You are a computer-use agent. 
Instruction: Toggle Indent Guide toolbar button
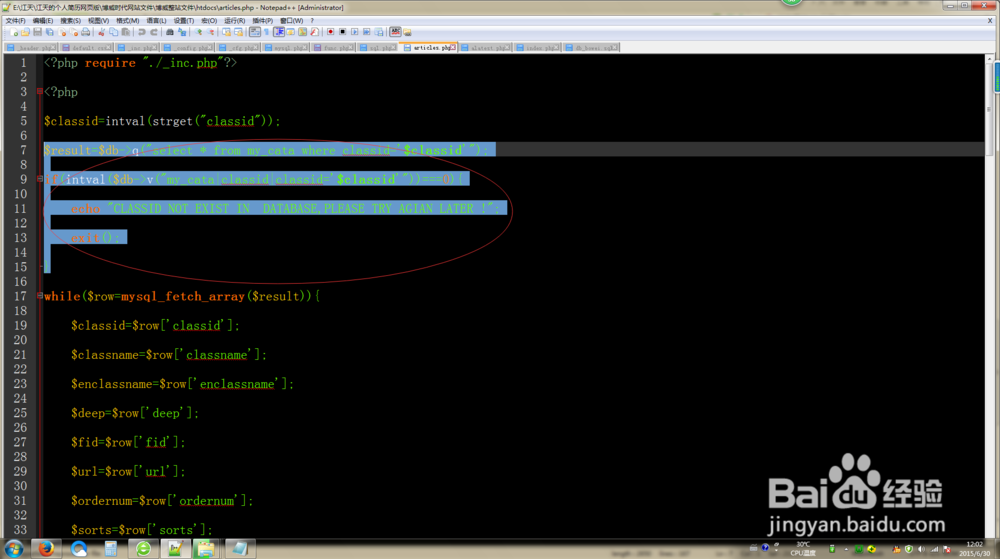tap(279, 32)
